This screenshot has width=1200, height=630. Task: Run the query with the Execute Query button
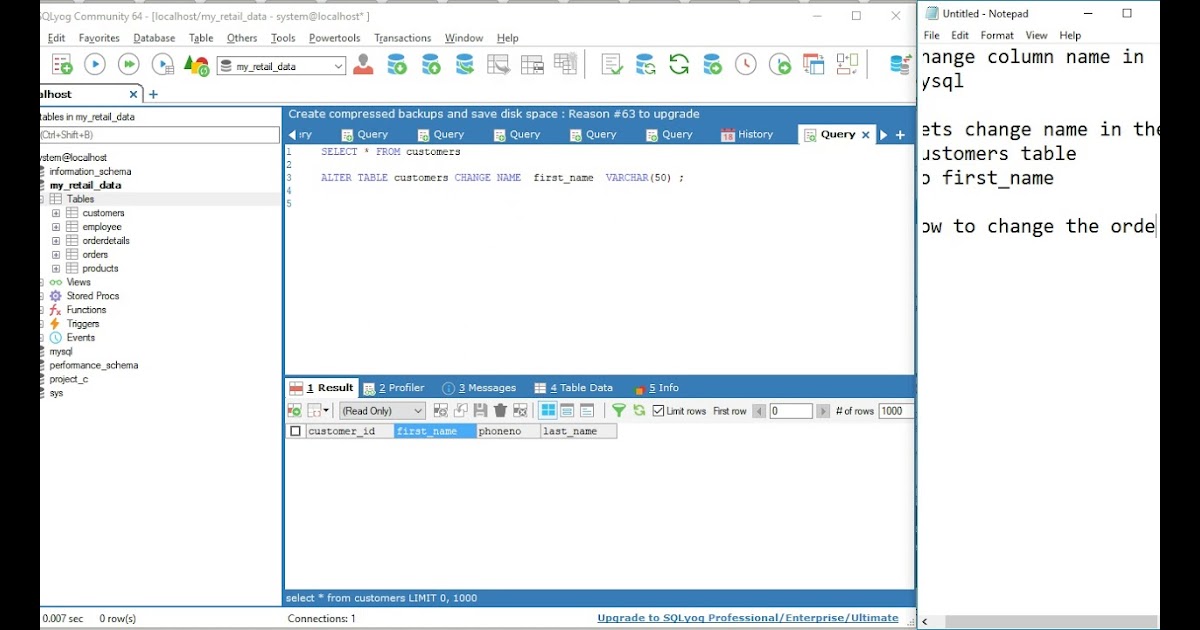pyautogui.click(x=95, y=65)
